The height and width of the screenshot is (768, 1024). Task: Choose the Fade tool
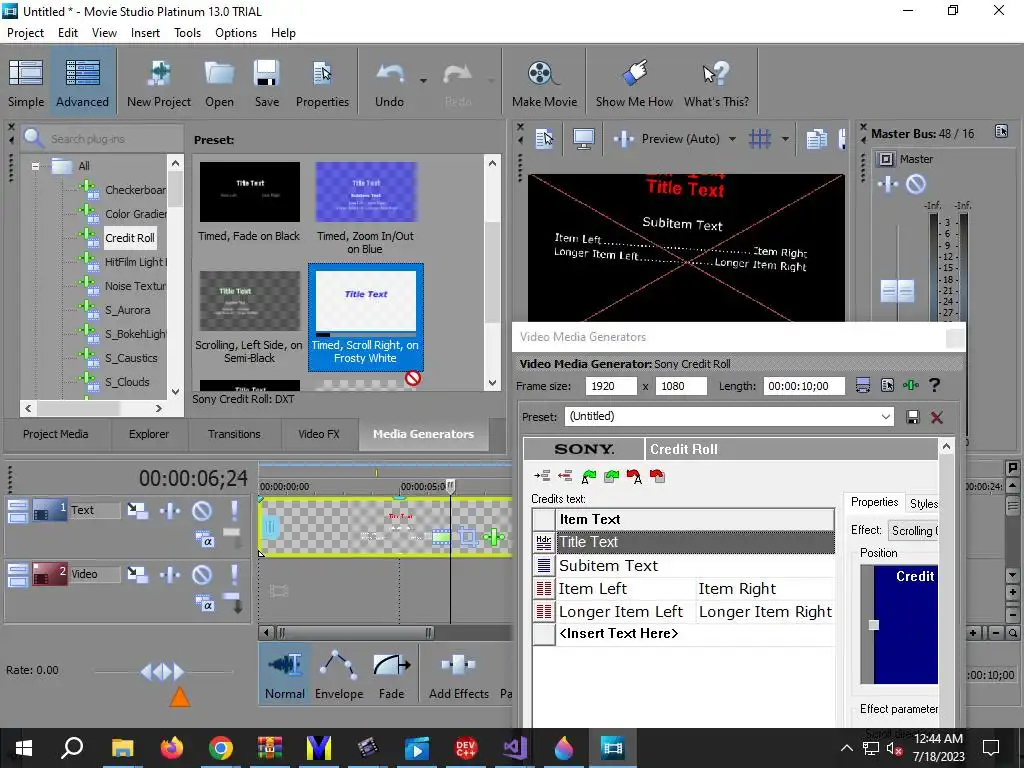[x=391, y=677]
